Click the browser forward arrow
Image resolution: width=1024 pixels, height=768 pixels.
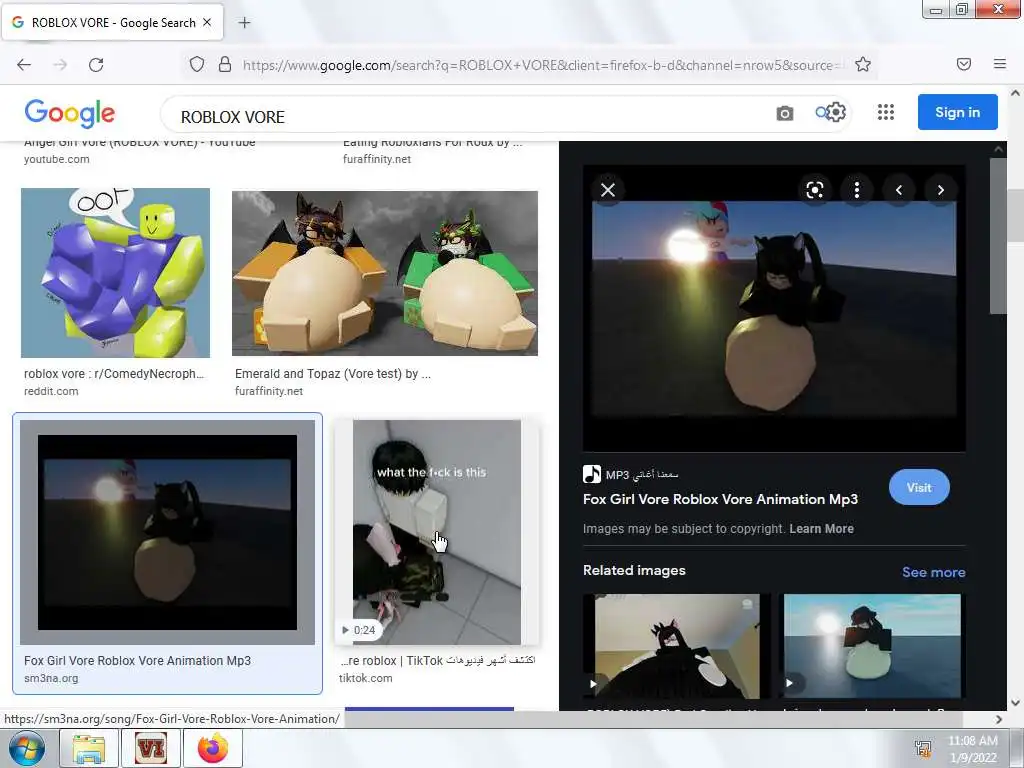point(60,65)
